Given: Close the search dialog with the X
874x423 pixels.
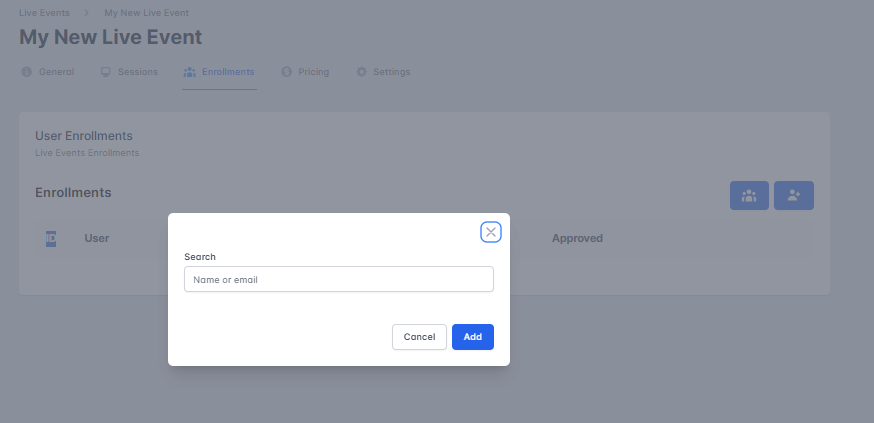Looking at the screenshot, I should [490, 232].
